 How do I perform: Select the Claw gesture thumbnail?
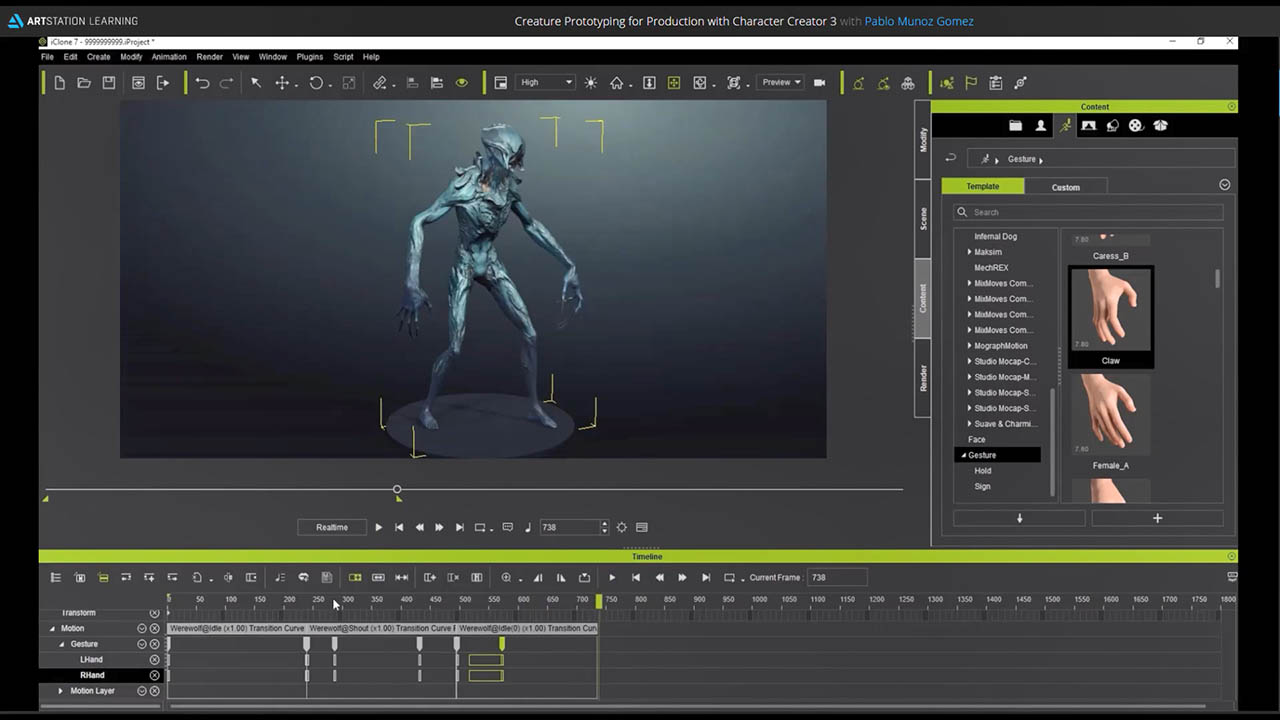click(1110, 310)
